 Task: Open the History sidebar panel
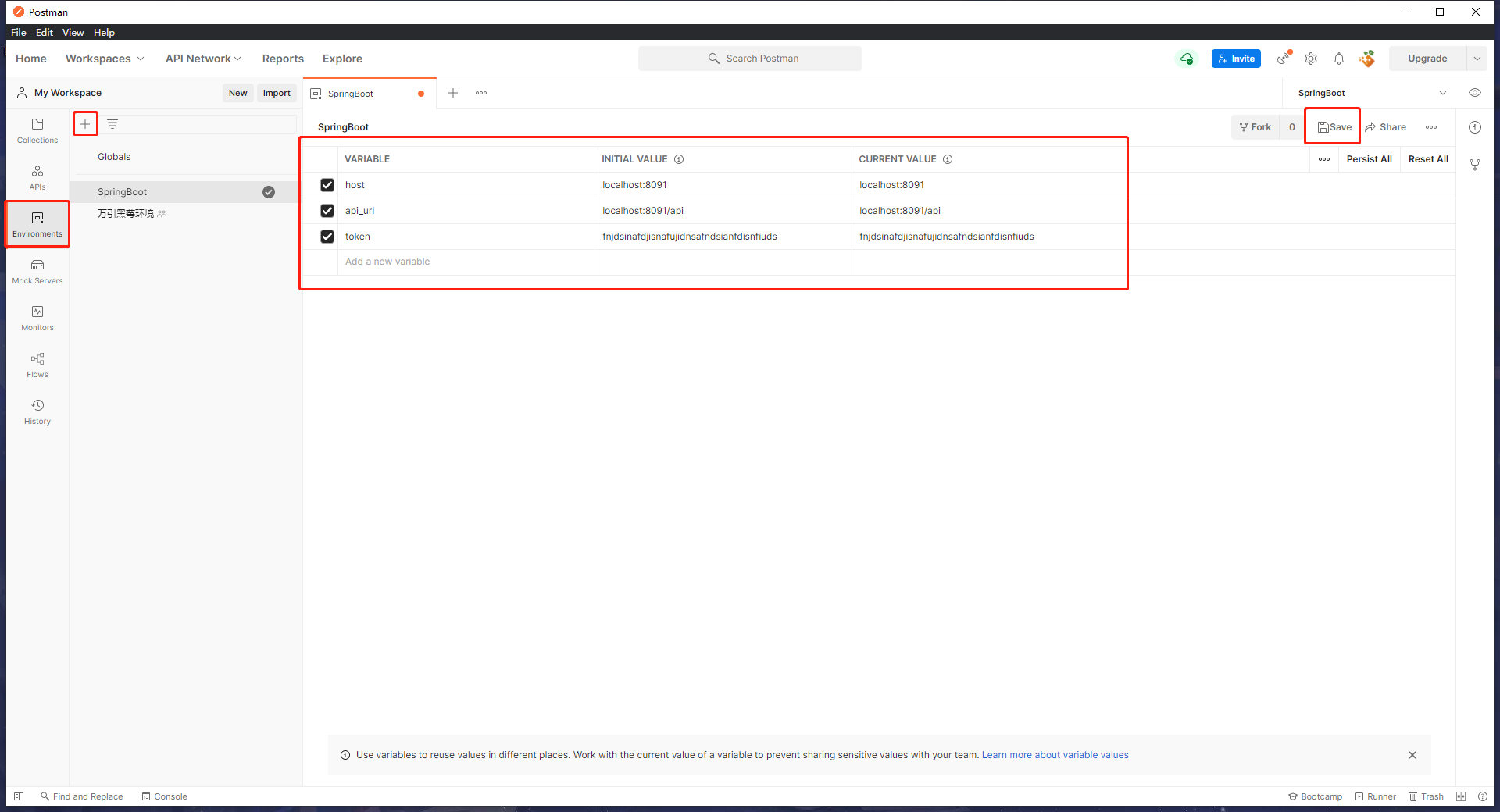[37, 411]
